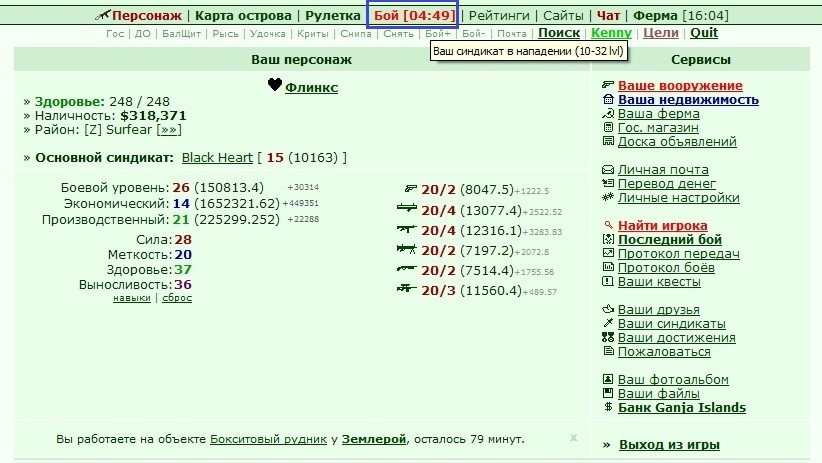Click the Гос shortcut link
Screen dimensions: 822x463
click(115, 34)
